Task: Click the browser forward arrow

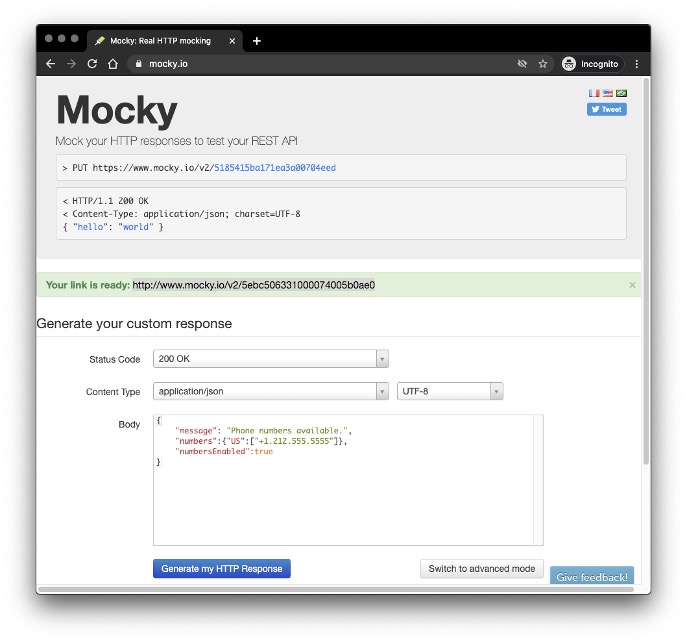Action: pyautogui.click(x=71, y=64)
